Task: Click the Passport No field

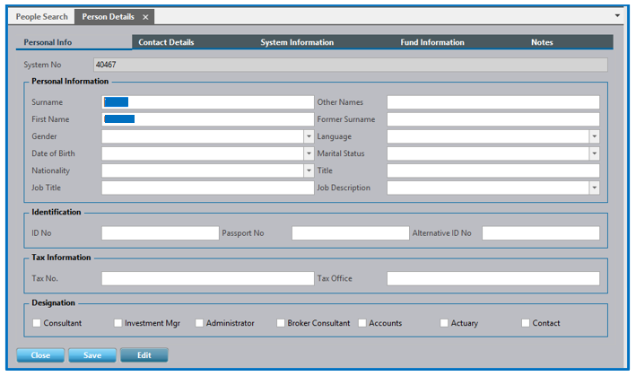Action: click(350, 233)
